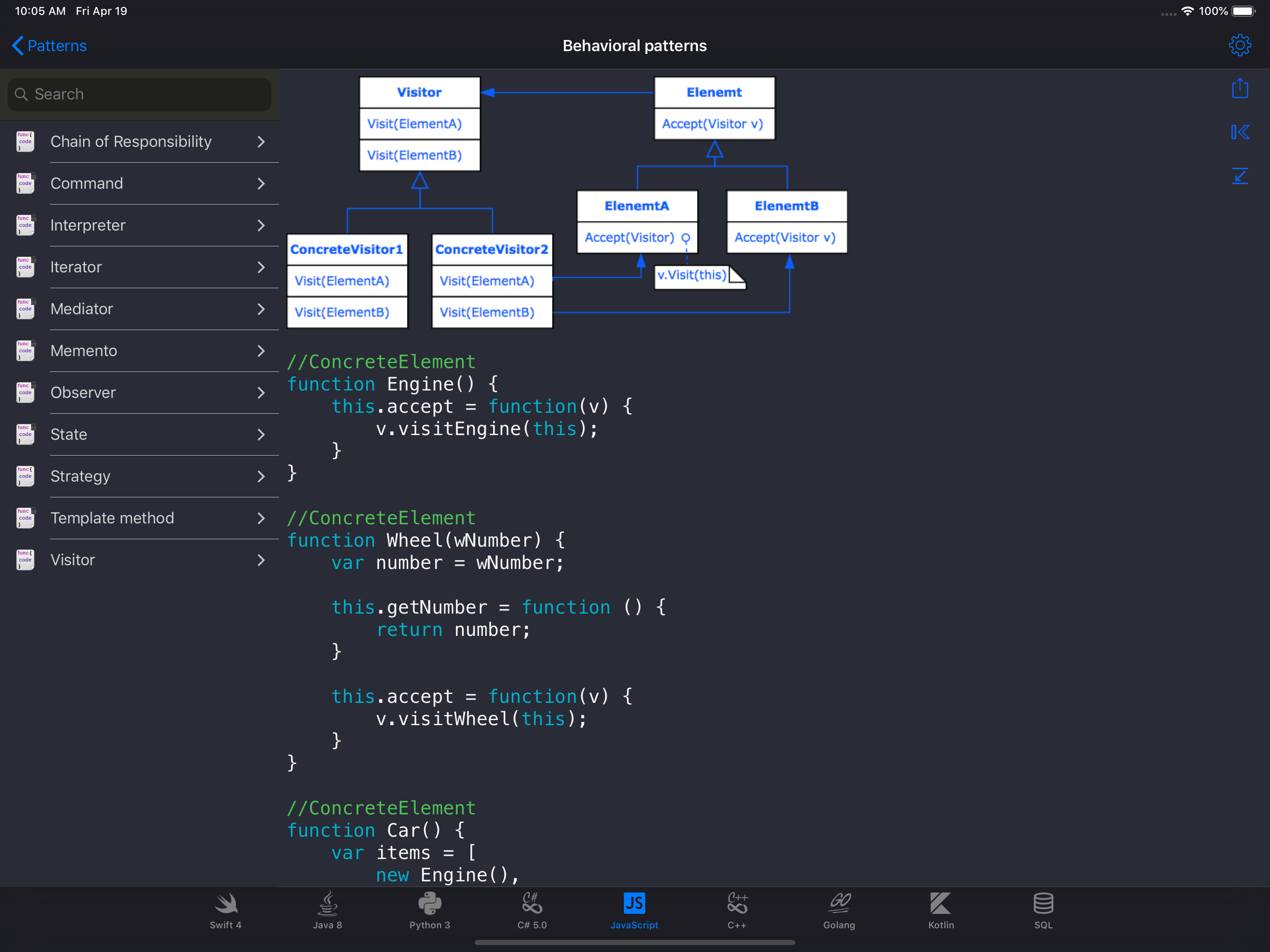Expand Chain of Responsibility chevron
Screen dimensions: 1270x952
(x=261, y=142)
